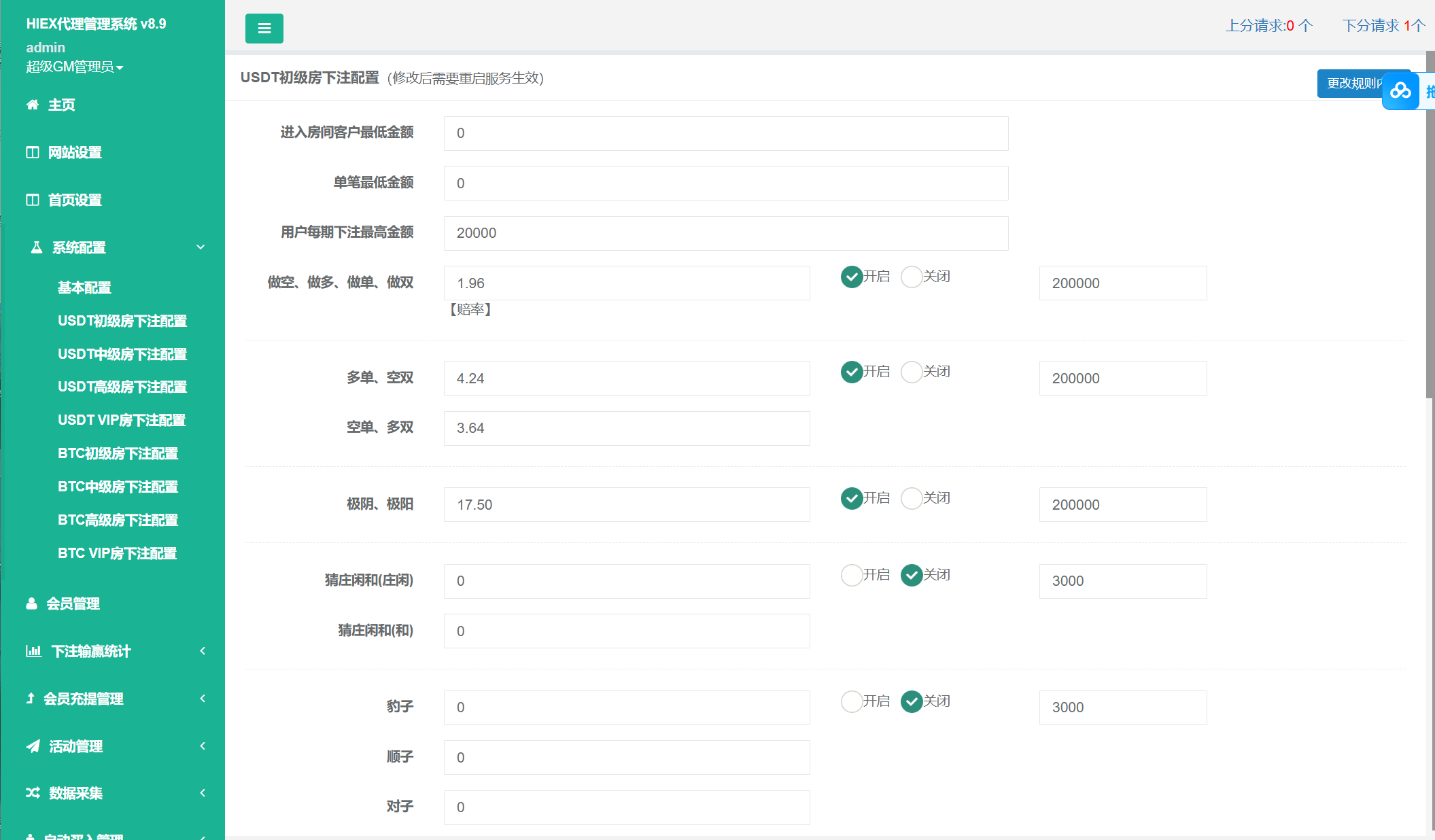Click the home icon beside 主页
Screen dimensions: 1435x840
[x=32, y=105]
